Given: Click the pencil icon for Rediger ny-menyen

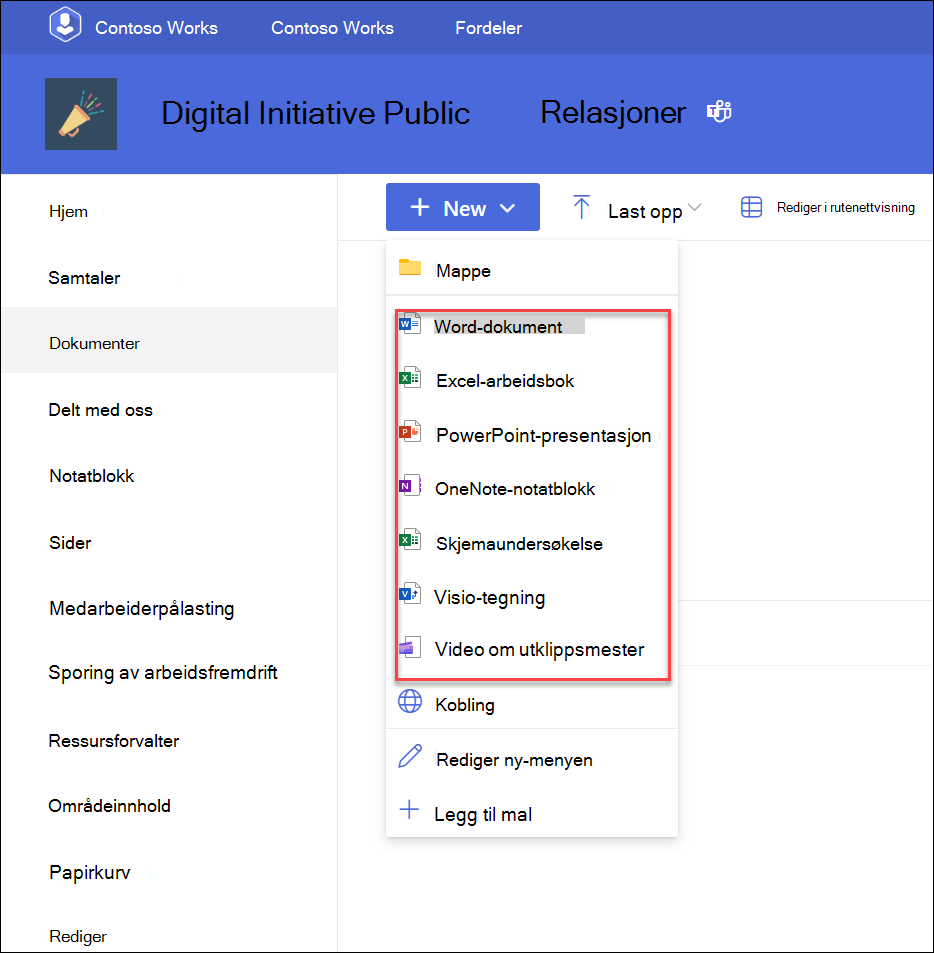Looking at the screenshot, I should 410,756.
